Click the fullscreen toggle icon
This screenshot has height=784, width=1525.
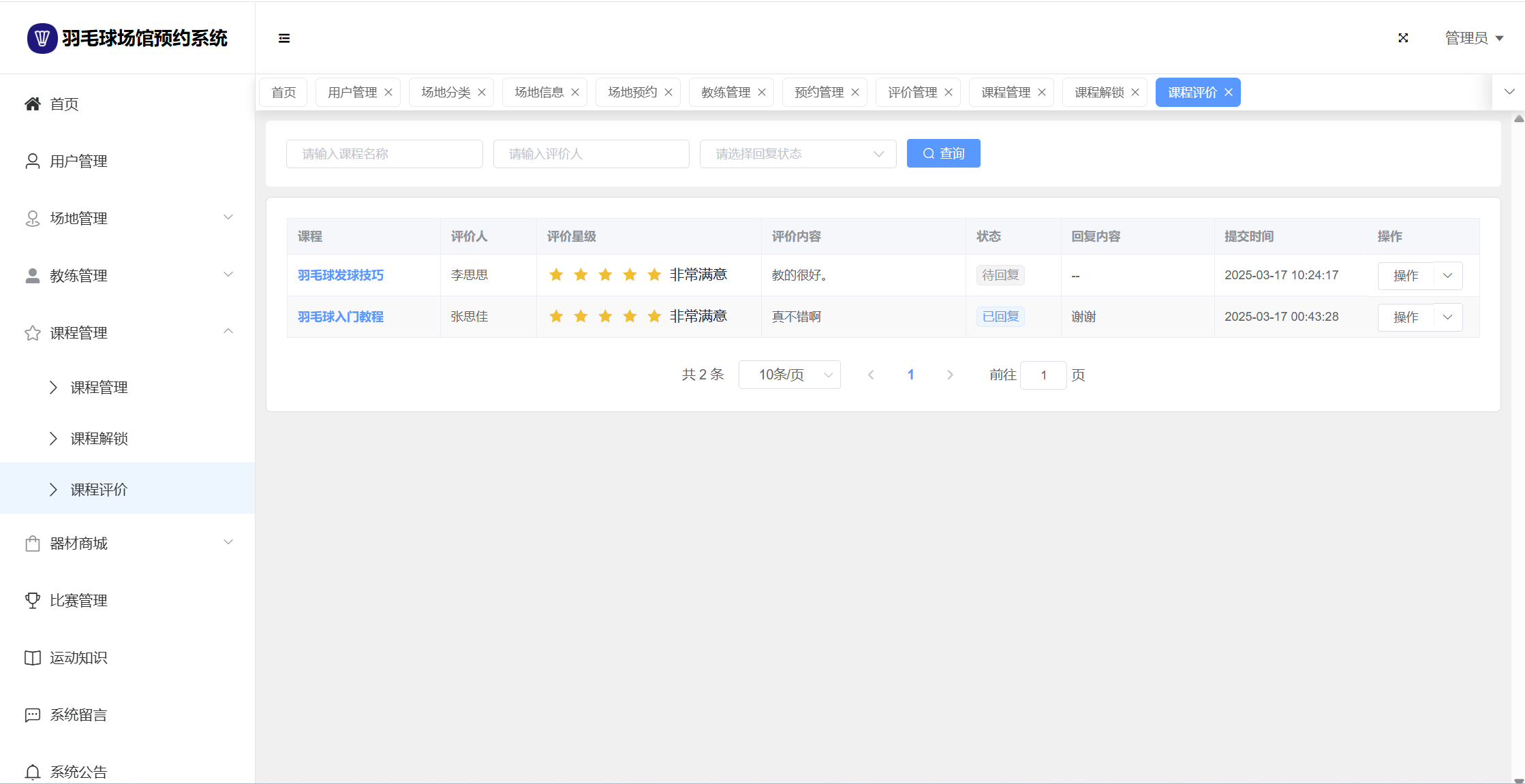click(x=1403, y=38)
